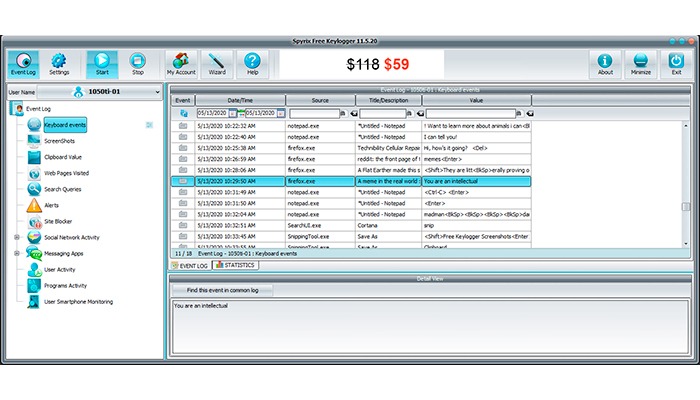Image resolution: width=700 pixels, height=400 pixels.
Task: Launch the Wizard tool
Action: pos(217,64)
